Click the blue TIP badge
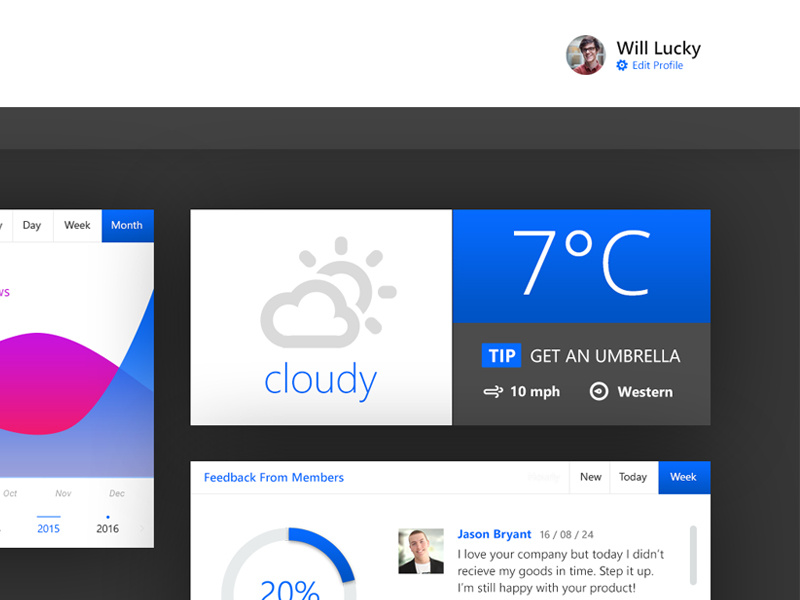The height and width of the screenshot is (600, 800). 502,356
